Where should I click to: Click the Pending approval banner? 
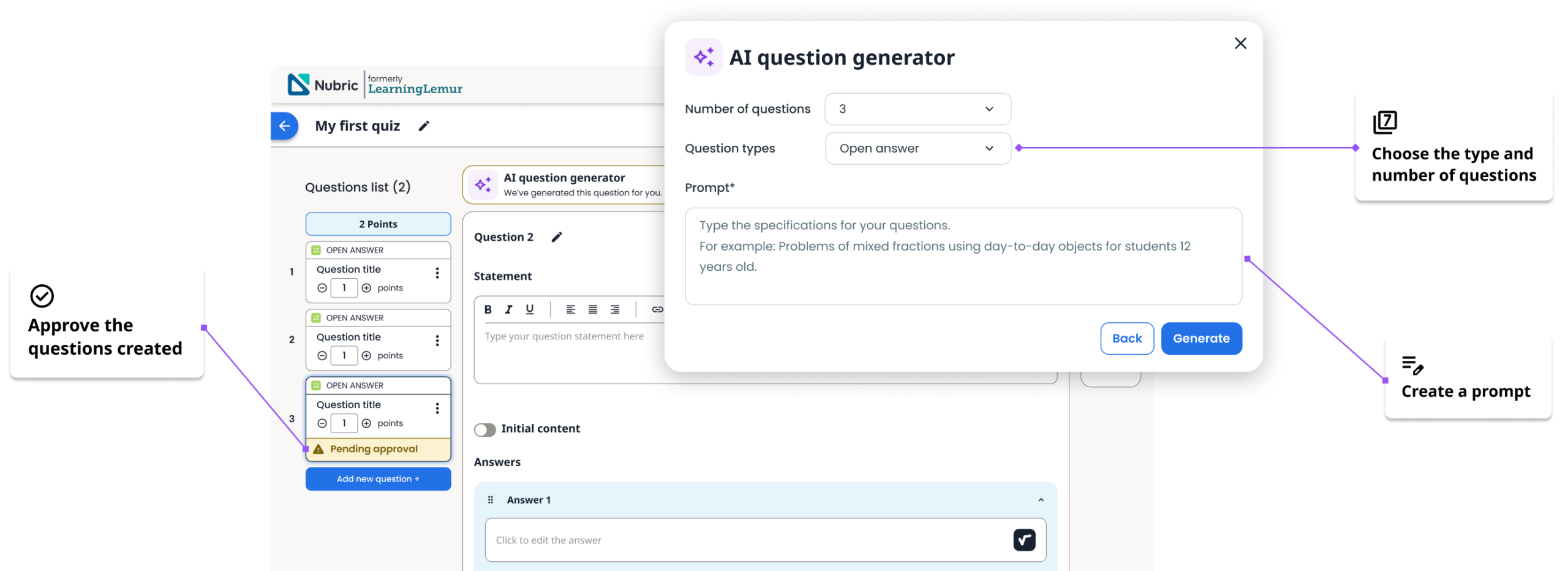click(x=378, y=448)
